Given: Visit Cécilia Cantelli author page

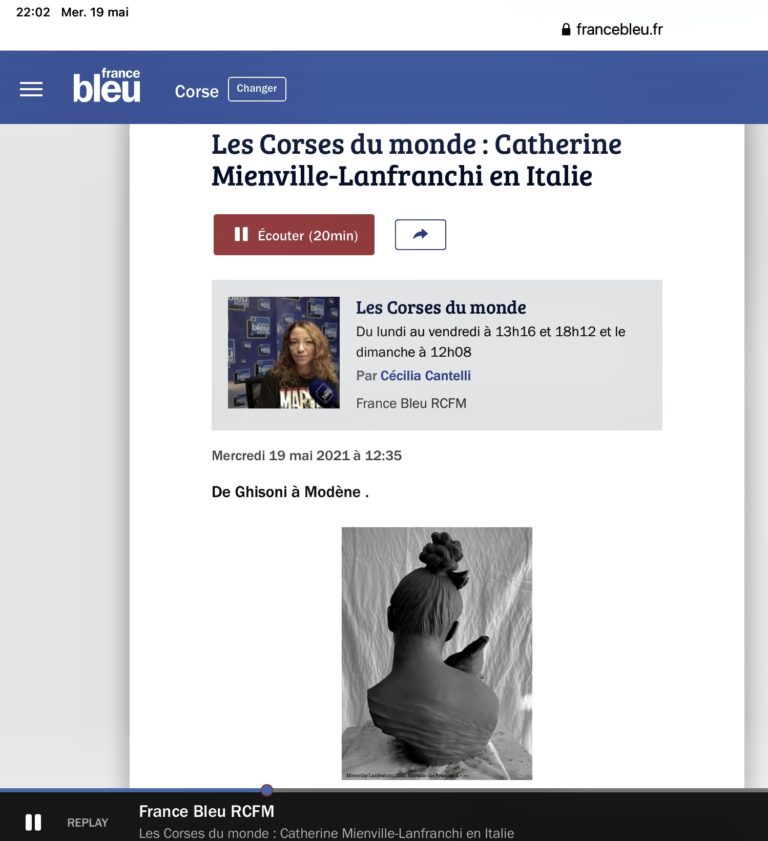Looking at the screenshot, I should click(x=425, y=375).
